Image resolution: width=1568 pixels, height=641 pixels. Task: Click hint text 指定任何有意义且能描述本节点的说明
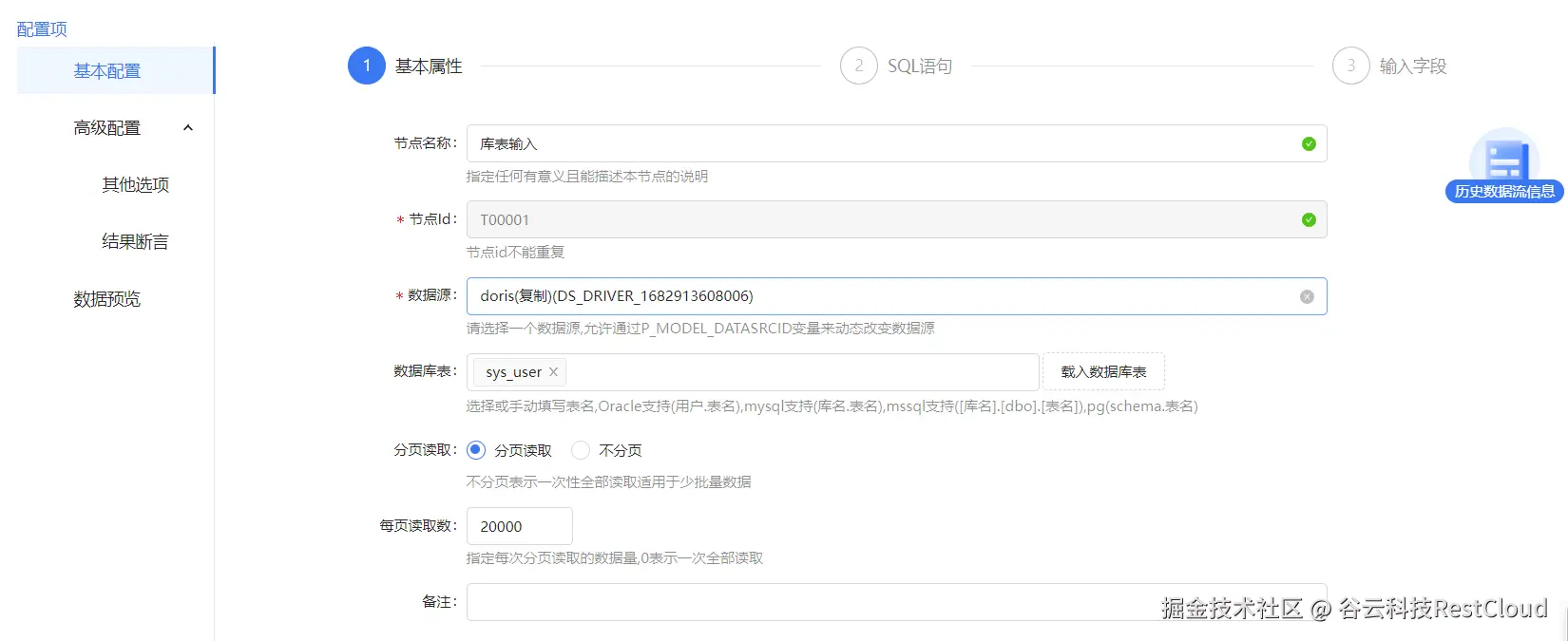[x=586, y=177]
